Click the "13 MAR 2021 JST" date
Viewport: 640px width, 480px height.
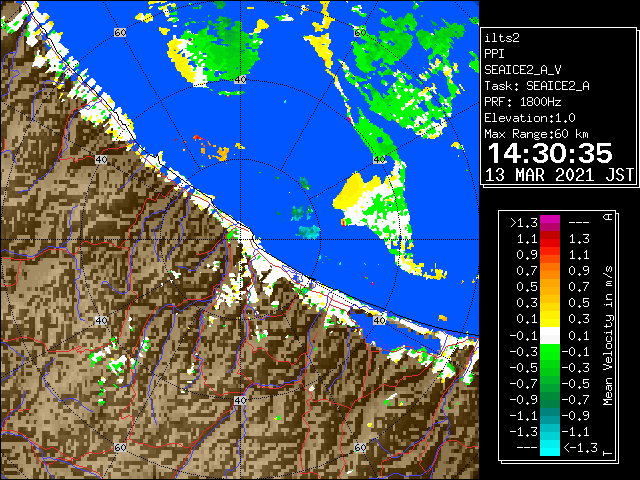(x=559, y=175)
